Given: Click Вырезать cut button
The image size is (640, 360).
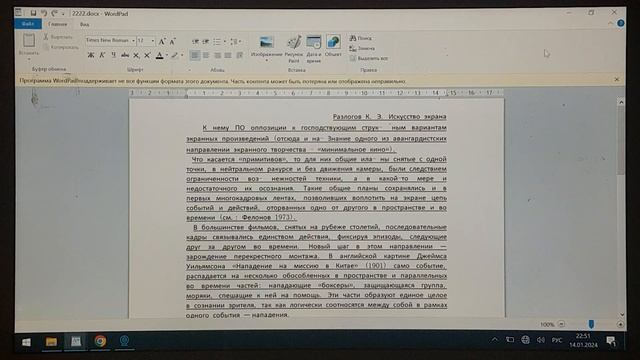Looking at the screenshot, I should (x=58, y=37).
